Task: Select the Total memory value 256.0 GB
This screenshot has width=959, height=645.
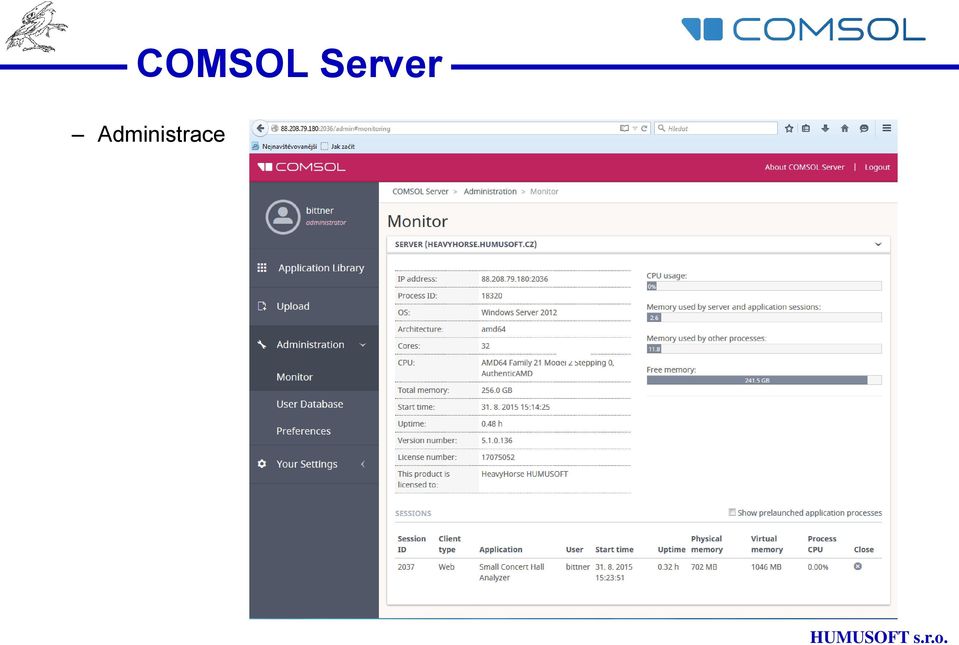Action: [497, 390]
